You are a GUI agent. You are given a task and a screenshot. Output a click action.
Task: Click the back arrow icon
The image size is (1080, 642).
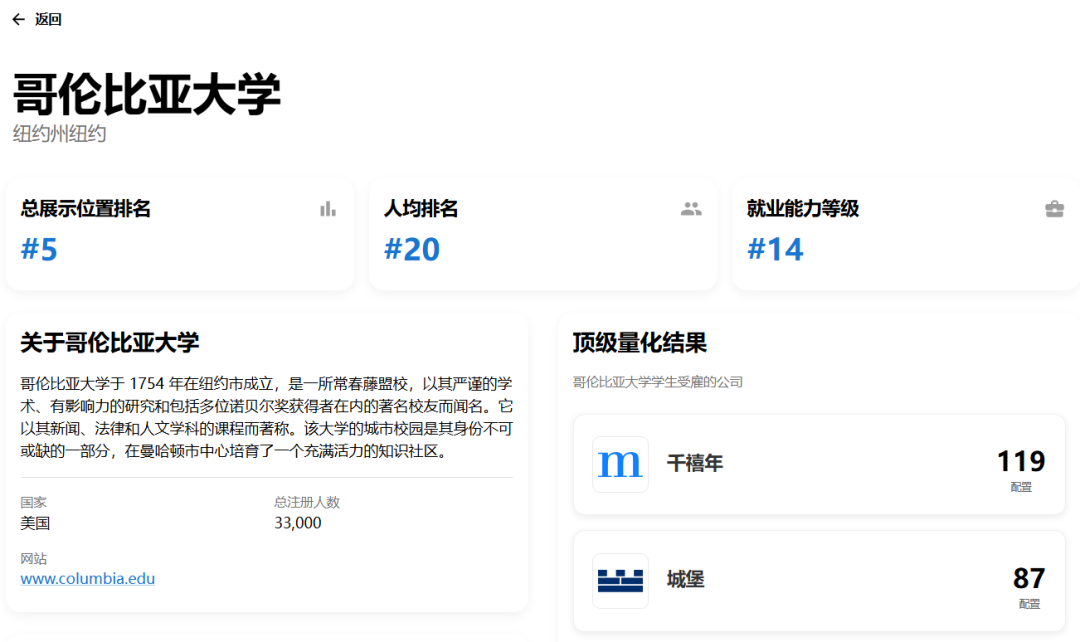pos(18,19)
